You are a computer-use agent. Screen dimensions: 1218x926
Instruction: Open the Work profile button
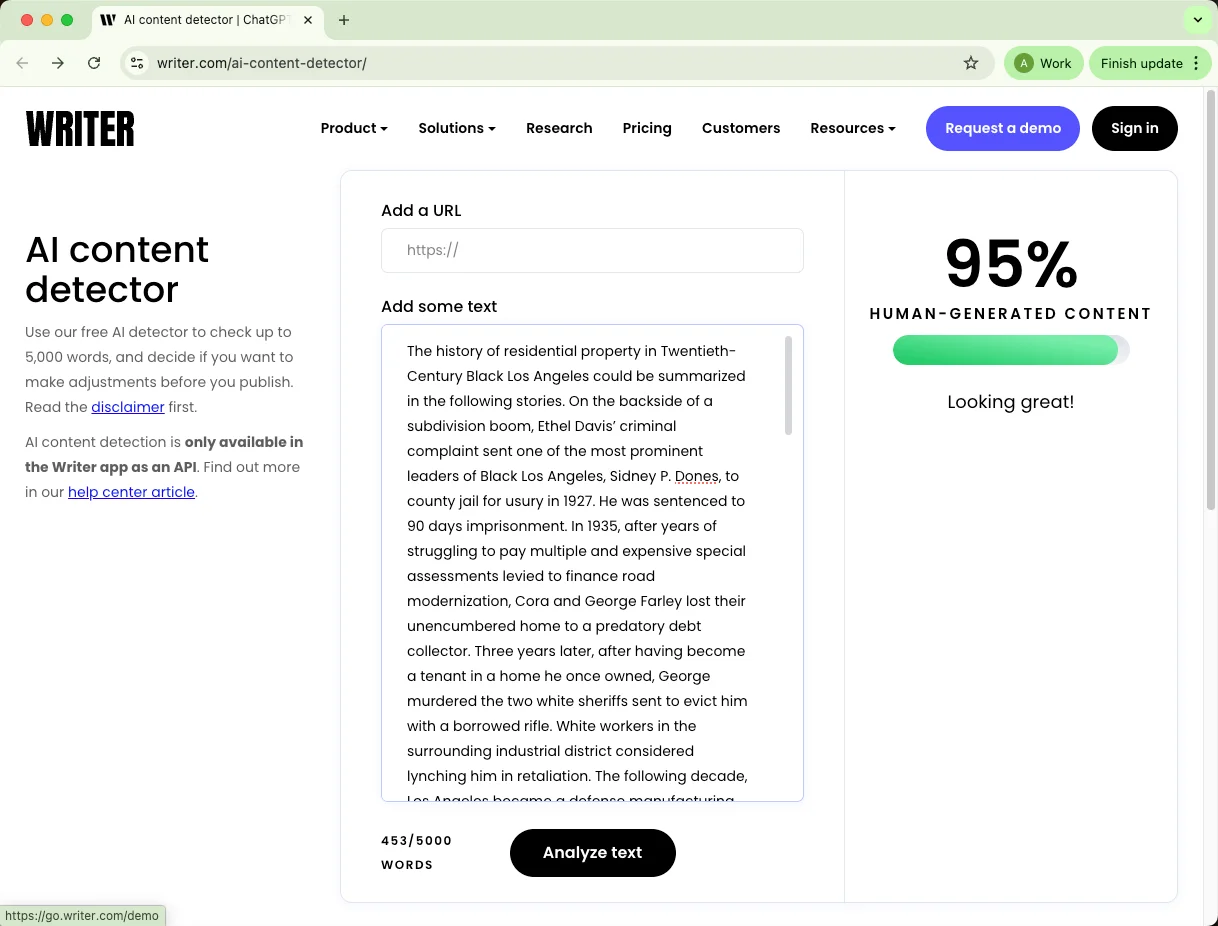pyautogui.click(x=1044, y=63)
